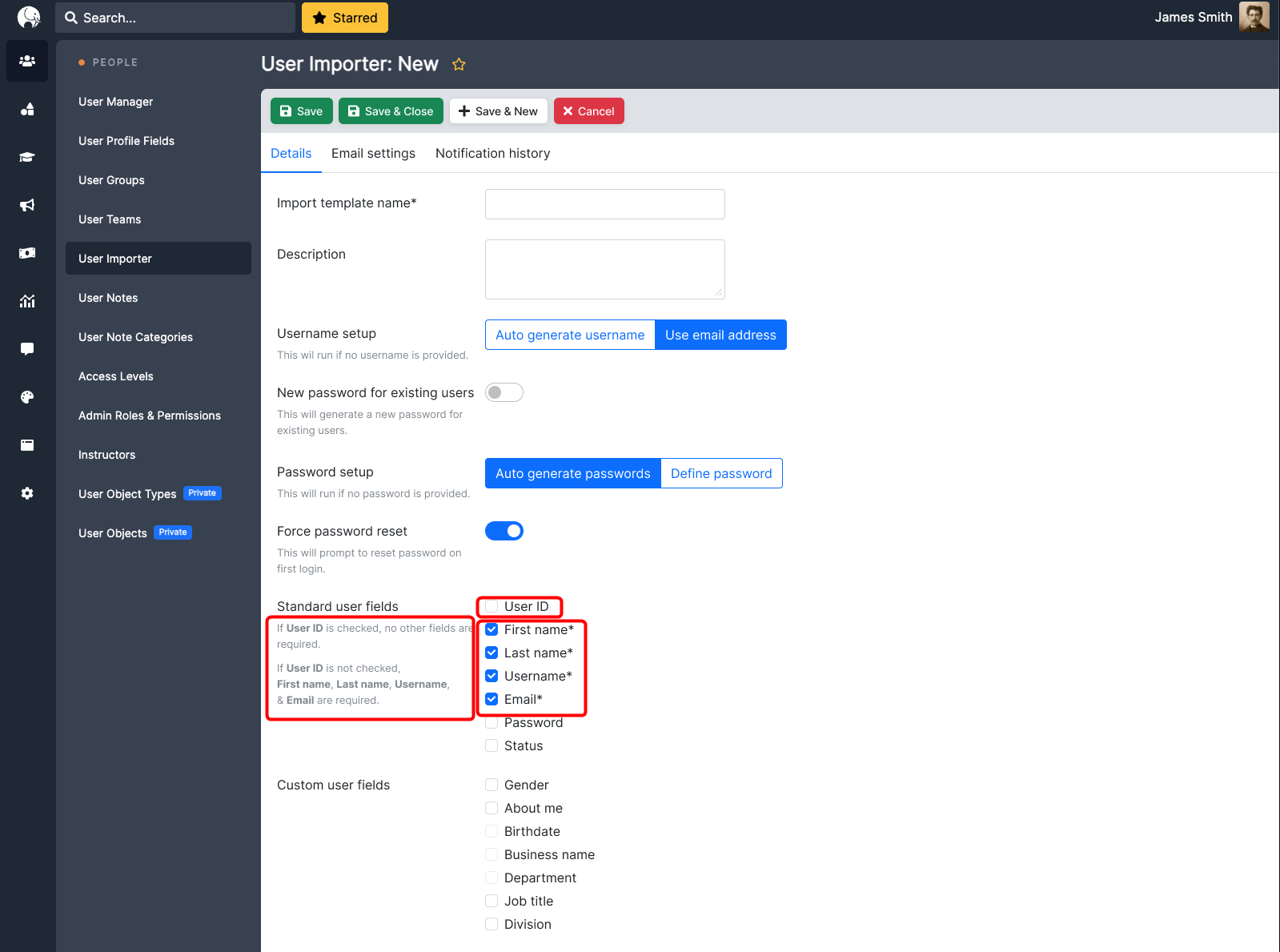
Task: Turn off Force password reset toggle
Action: point(504,531)
